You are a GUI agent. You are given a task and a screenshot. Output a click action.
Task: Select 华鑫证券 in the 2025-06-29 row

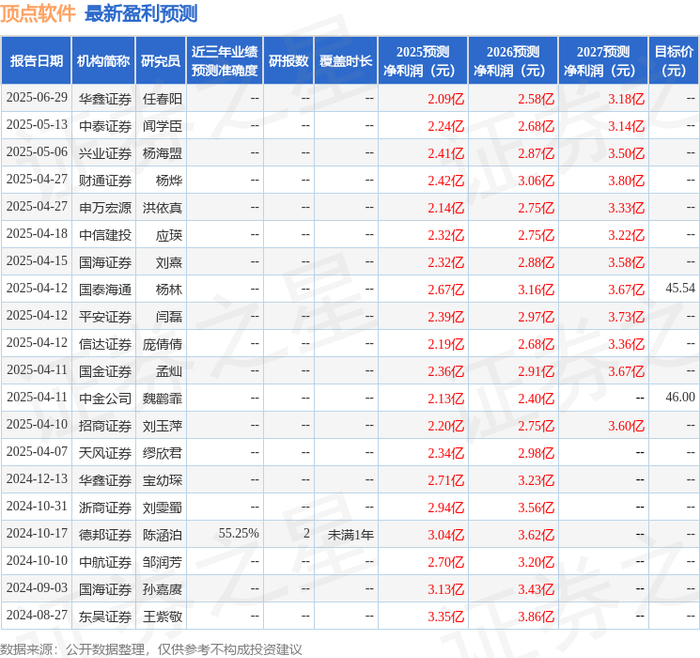click(x=105, y=98)
